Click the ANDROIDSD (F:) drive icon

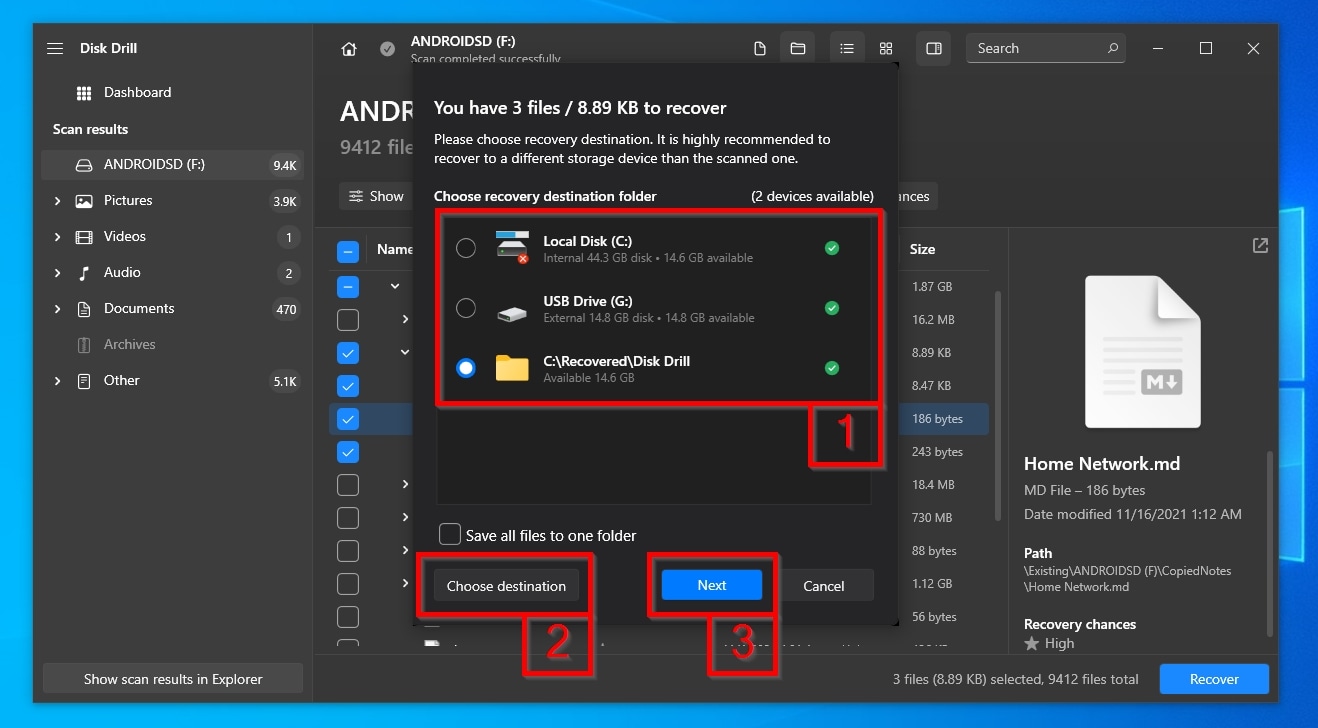point(85,165)
